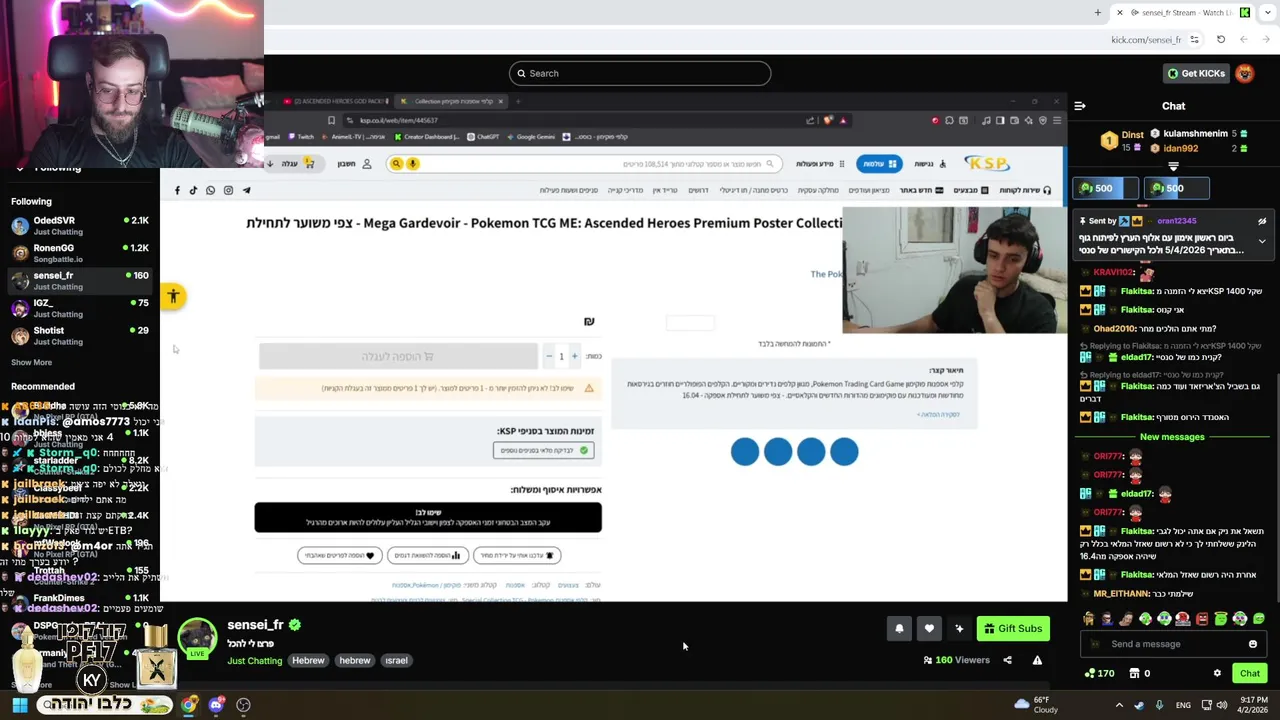
Task: Open the KSP shopping cart
Action: tap(300, 163)
